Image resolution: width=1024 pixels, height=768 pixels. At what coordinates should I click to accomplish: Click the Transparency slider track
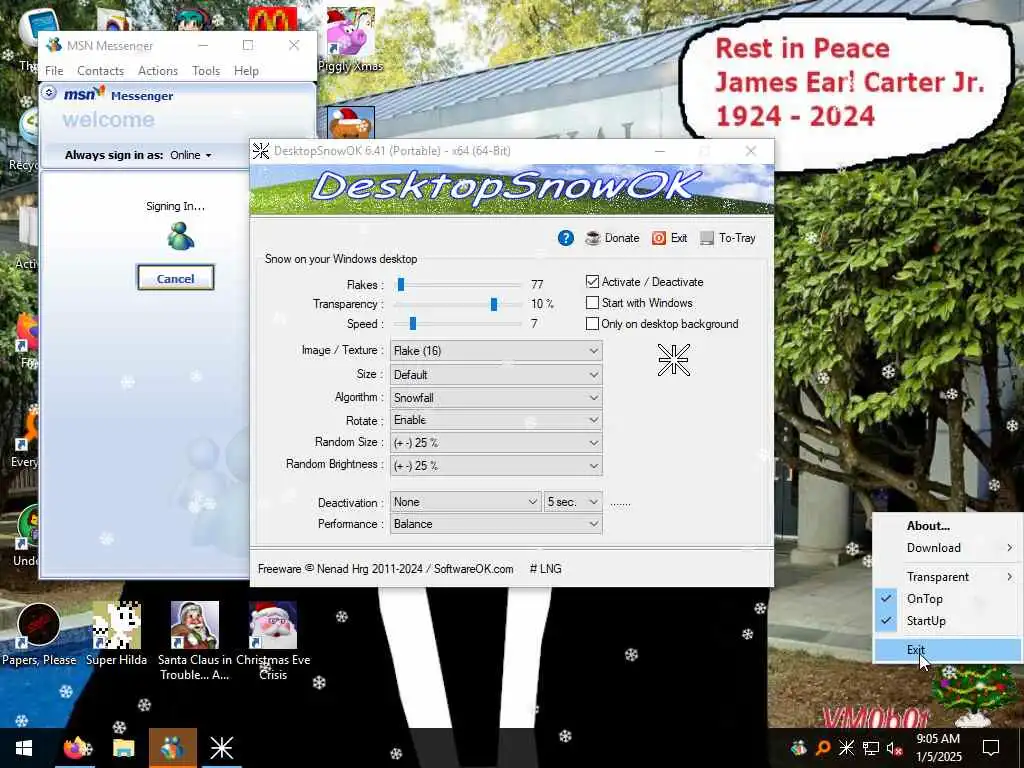tap(459, 304)
